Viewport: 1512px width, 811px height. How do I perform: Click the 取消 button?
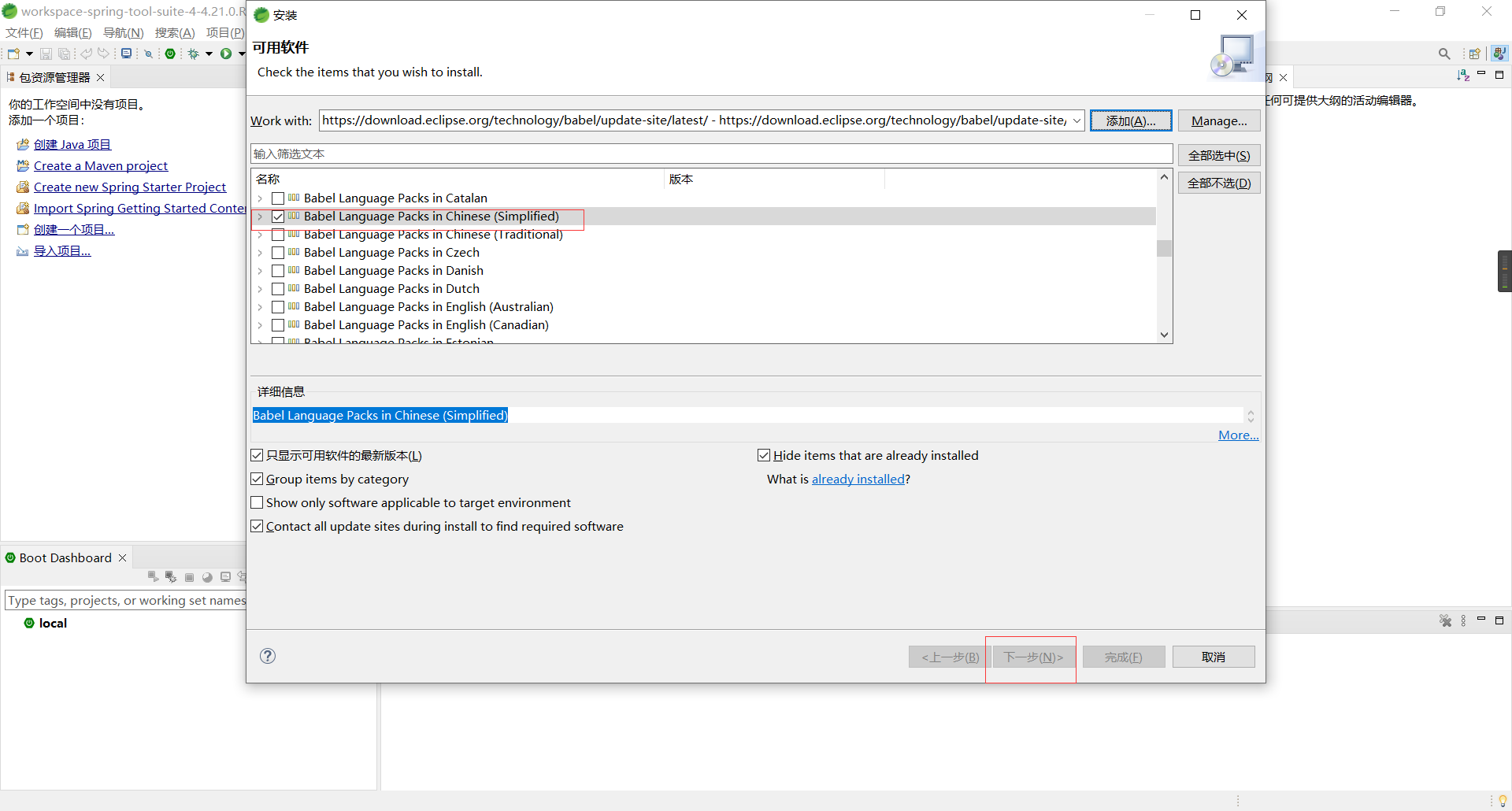pos(1214,657)
